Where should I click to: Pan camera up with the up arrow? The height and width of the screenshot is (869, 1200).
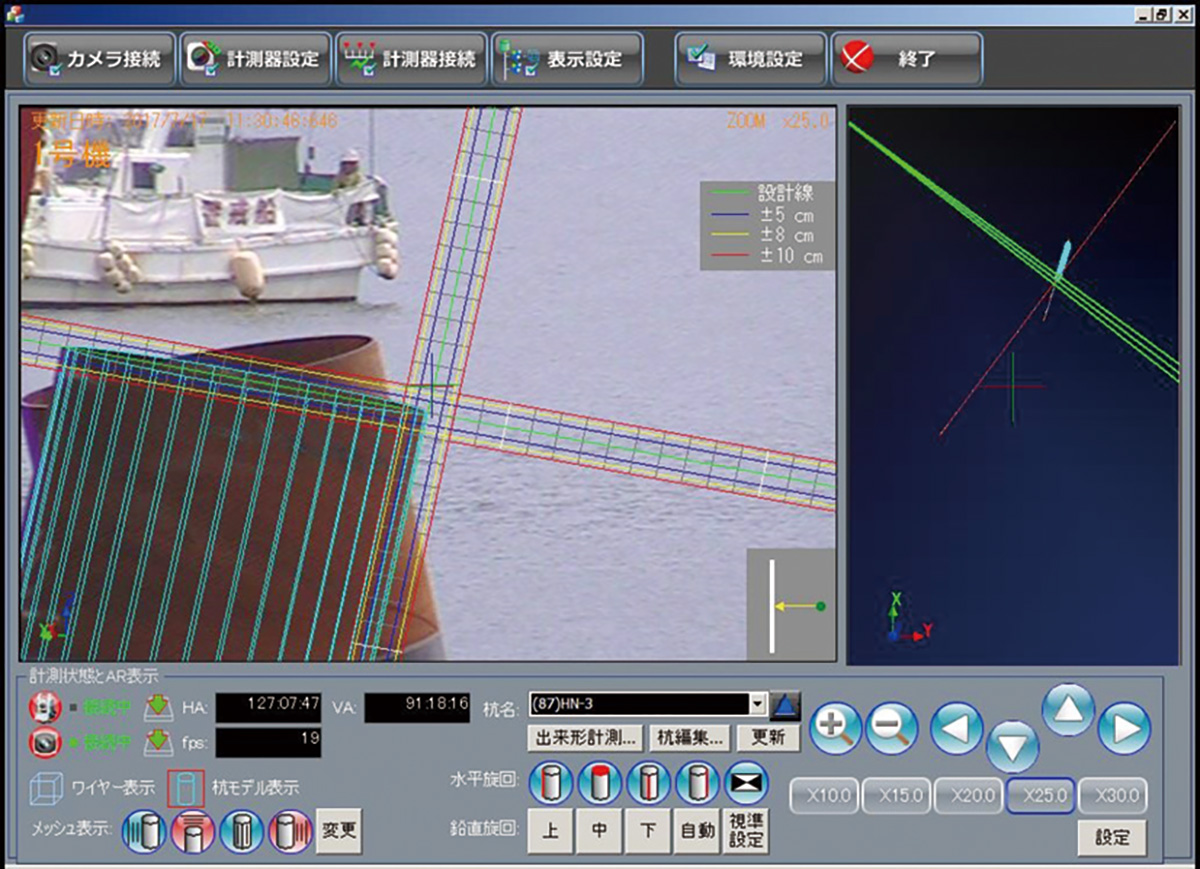(1069, 709)
